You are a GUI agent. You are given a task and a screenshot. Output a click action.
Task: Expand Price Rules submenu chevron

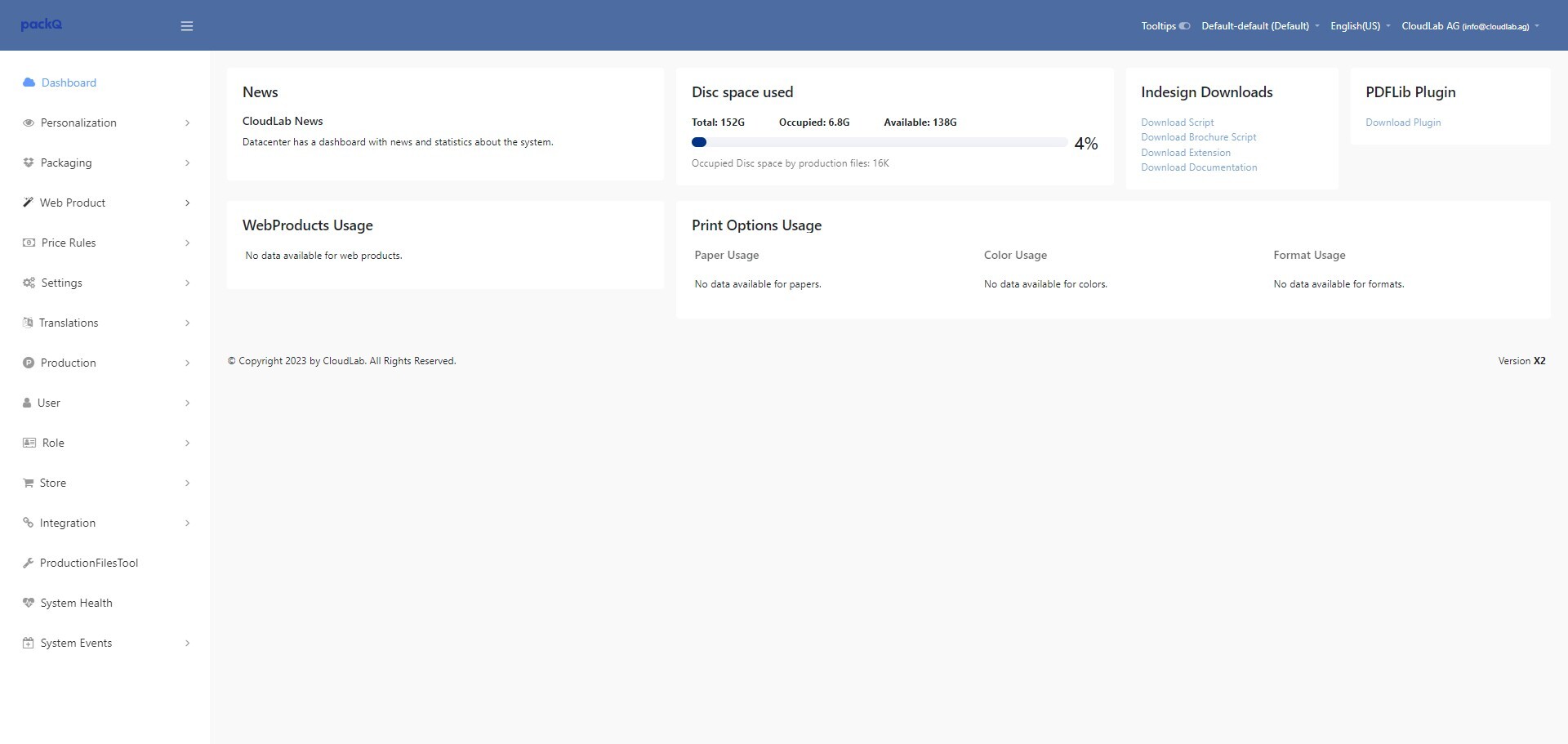187,243
